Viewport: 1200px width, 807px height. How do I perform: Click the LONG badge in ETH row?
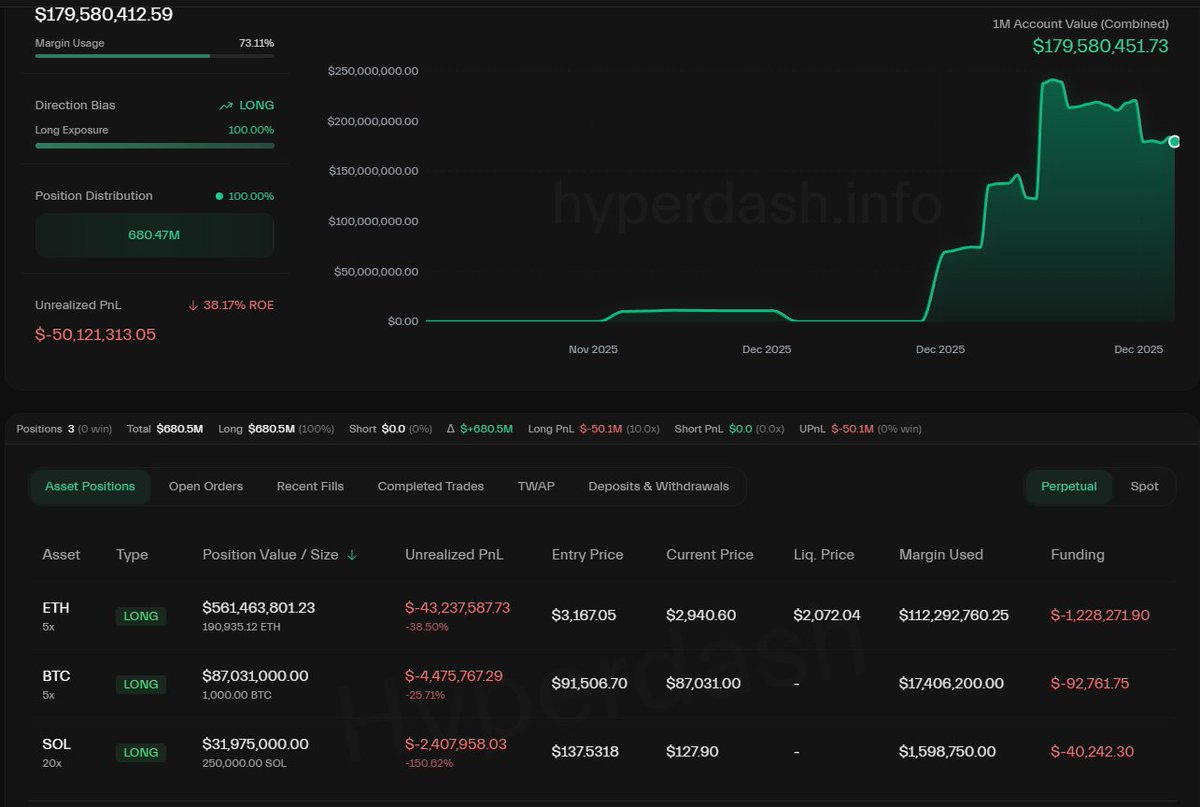[x=141, y=616]
